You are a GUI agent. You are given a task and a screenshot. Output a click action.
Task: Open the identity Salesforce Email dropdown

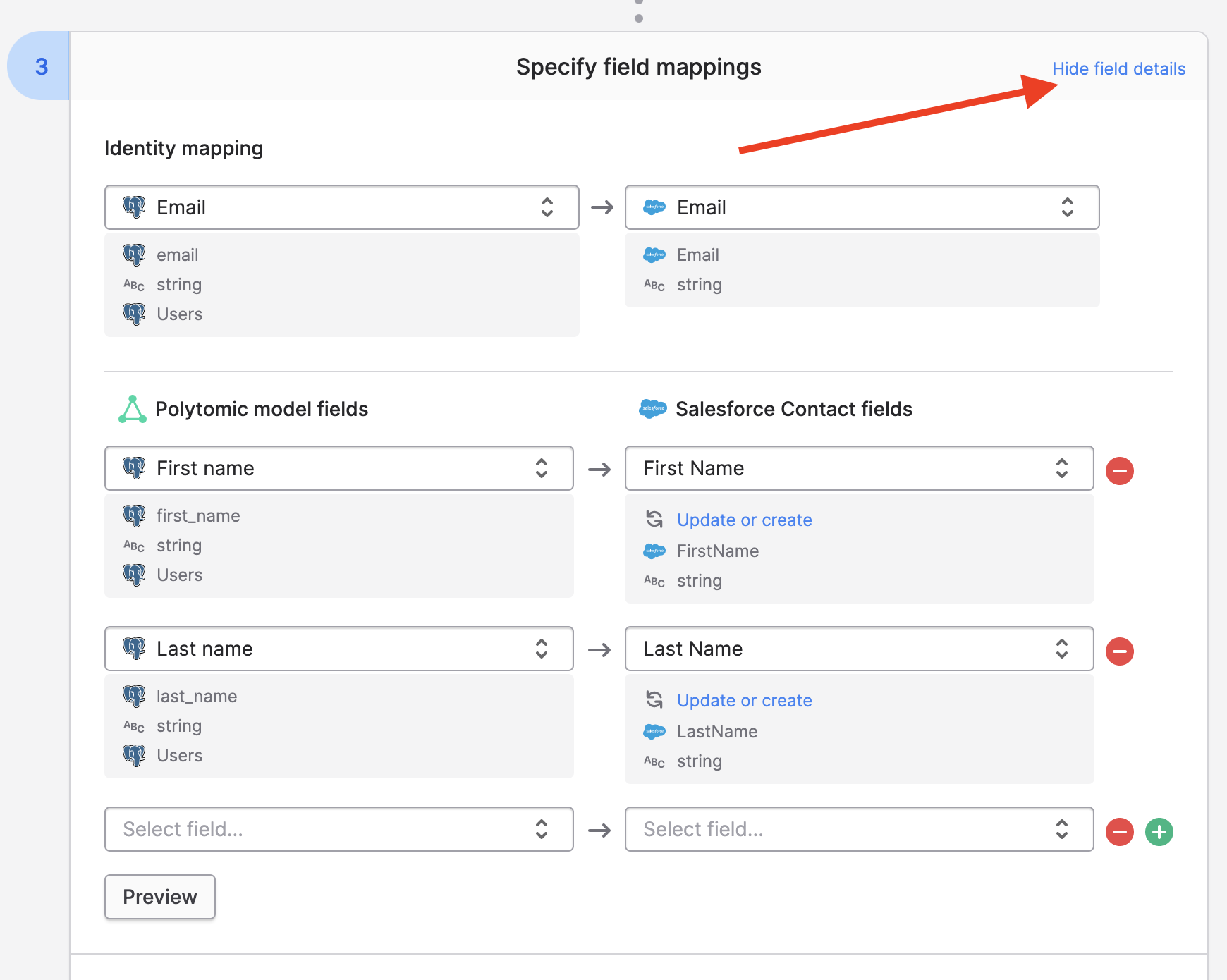coord(862,207)
